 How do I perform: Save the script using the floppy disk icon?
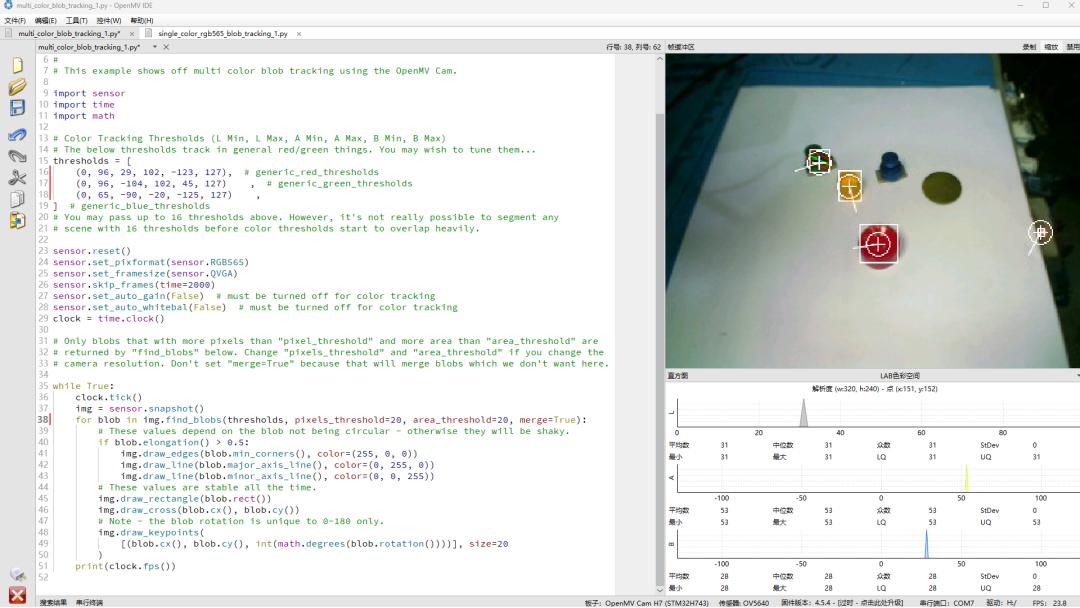[x=17, y=108]
